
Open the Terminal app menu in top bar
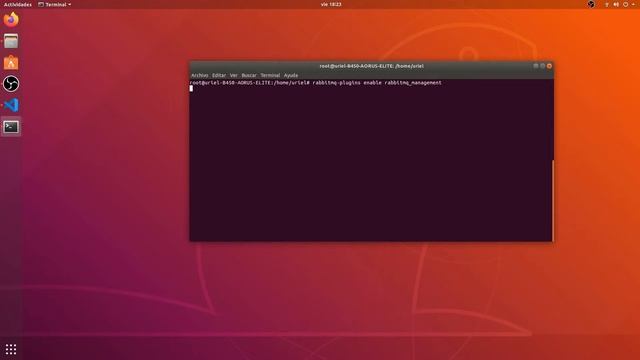tap(55, 4)
